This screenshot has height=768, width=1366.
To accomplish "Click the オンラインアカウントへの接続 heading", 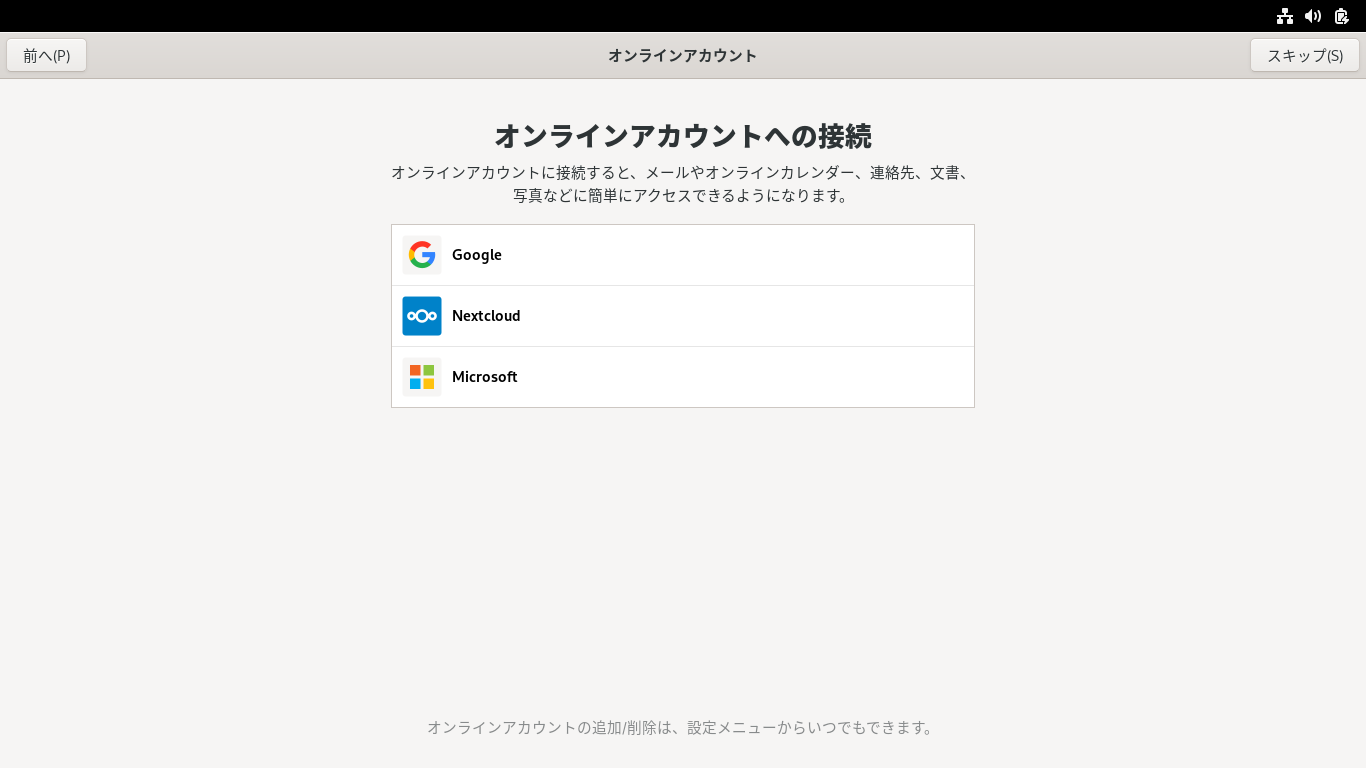I will click(683, 135).
